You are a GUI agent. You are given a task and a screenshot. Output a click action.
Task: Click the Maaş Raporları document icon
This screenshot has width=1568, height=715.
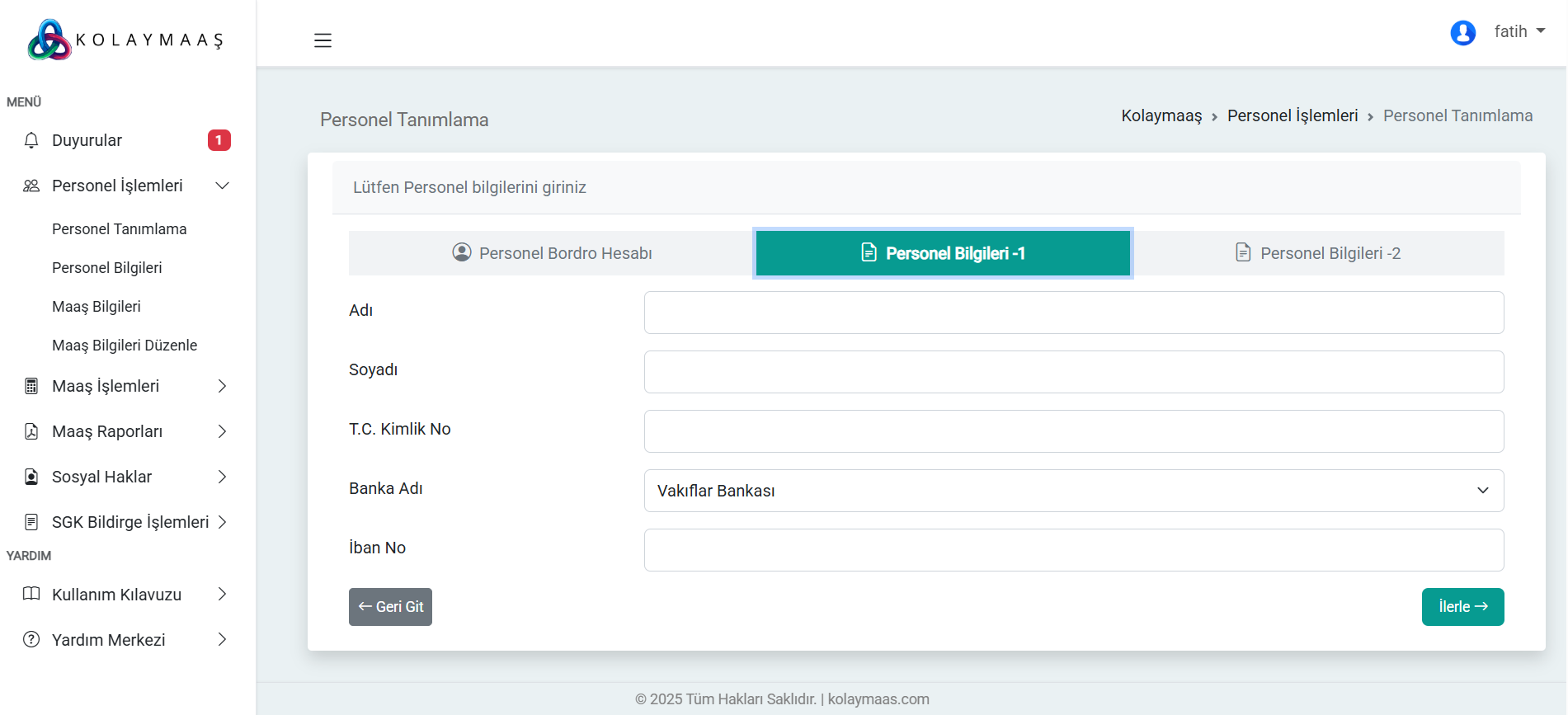tap(31, 431)
